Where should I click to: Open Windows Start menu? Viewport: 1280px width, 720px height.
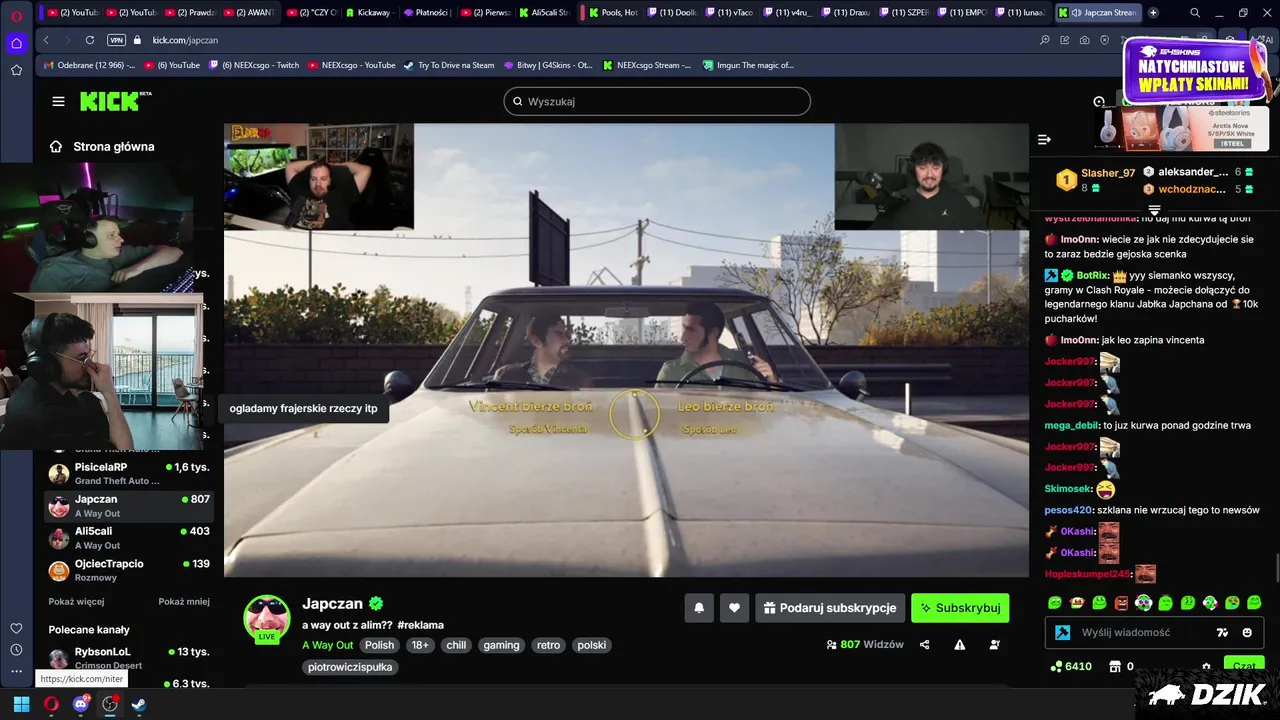click(21, 704)
